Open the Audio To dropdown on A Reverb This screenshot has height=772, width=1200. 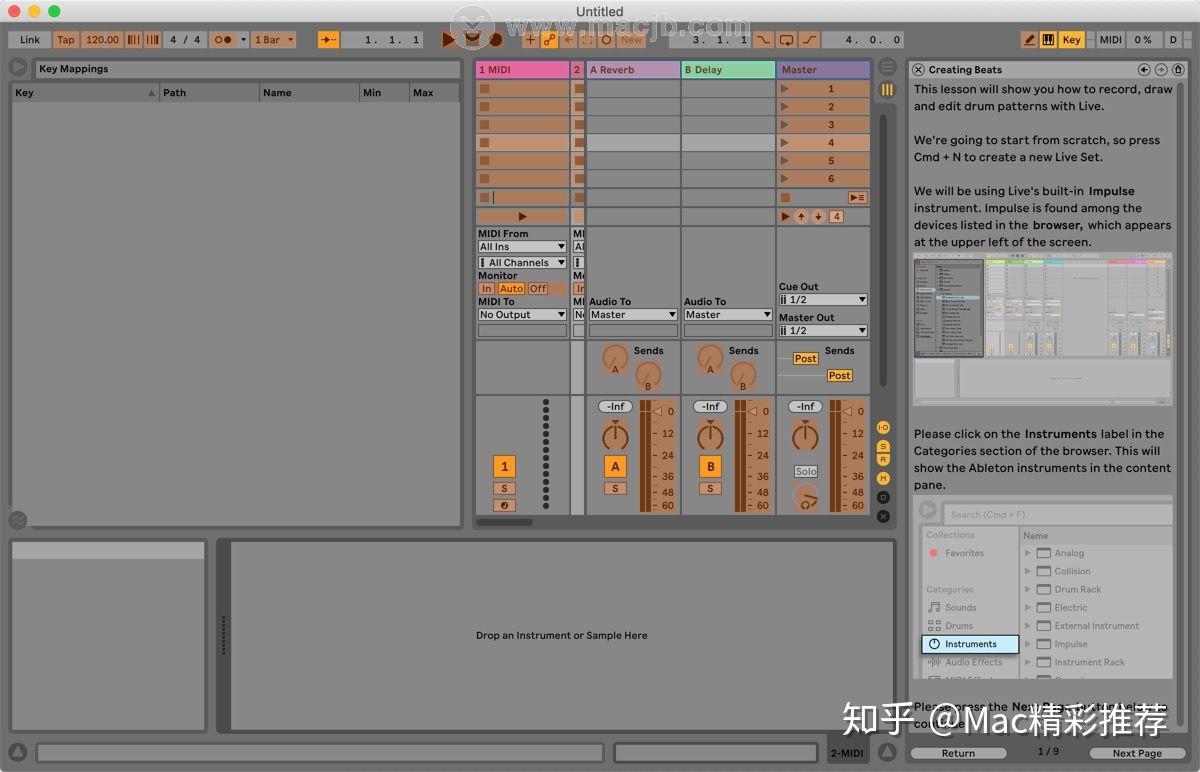tap(632, 314)
